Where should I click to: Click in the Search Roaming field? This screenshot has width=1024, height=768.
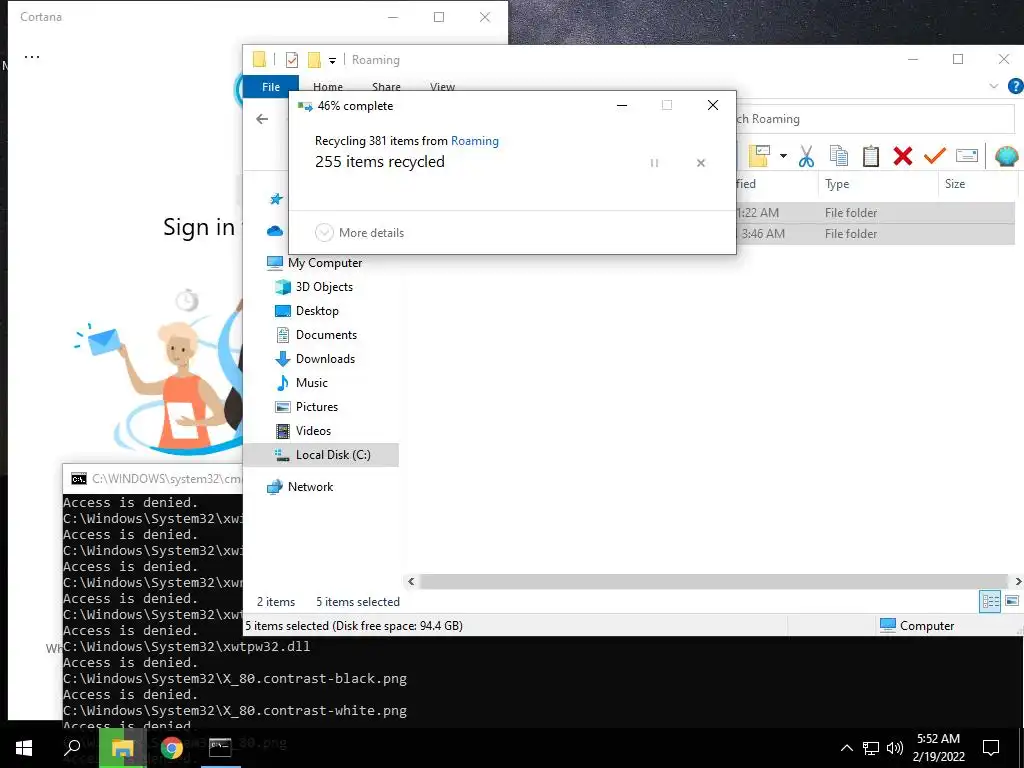[874, 119]
